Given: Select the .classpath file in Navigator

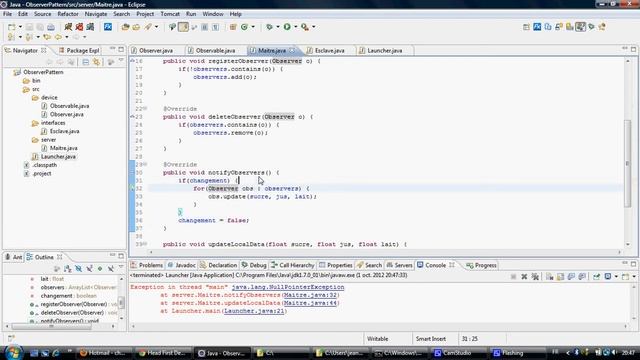Looking at the screenshot, I should coord(44,165).
